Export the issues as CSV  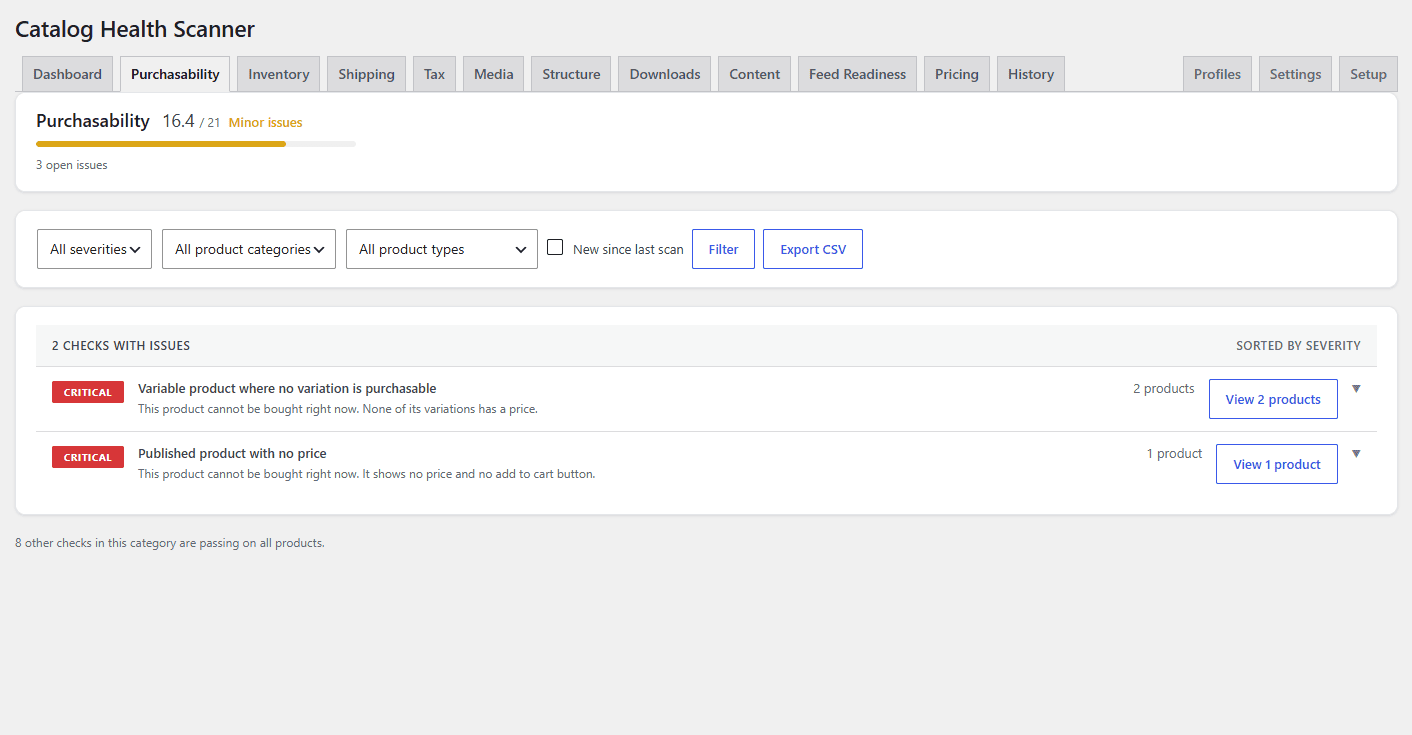(813, 249)
